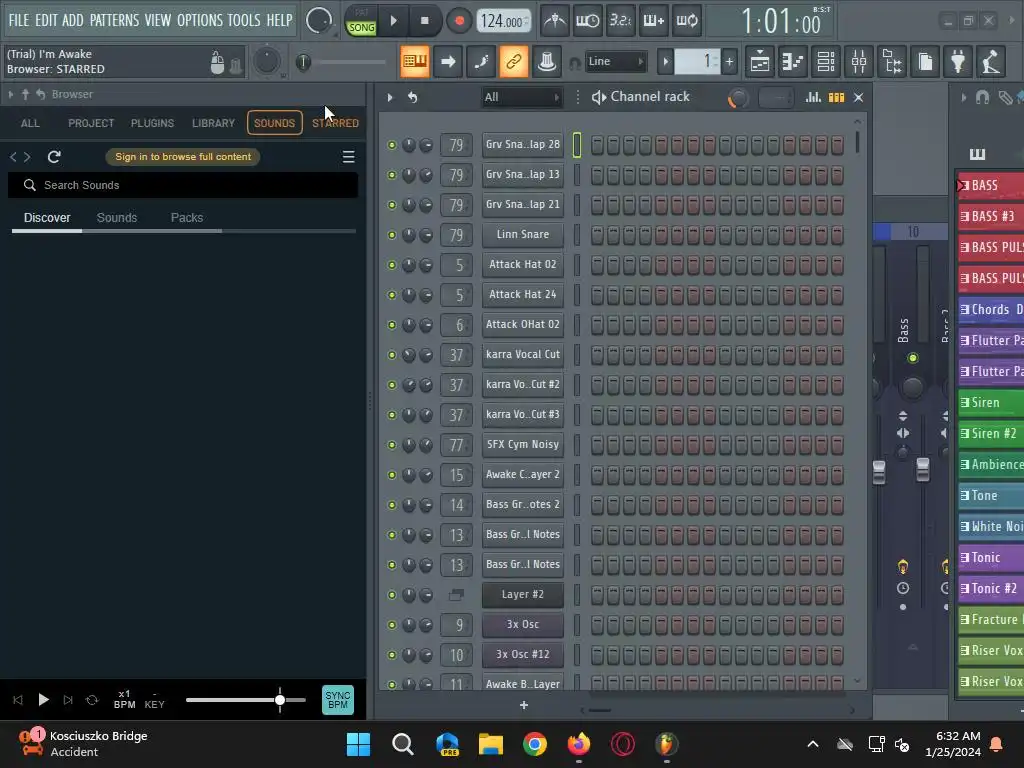Screen dimensions: 1024x768
Task: Expand the Channel rack menu arrow
Action: (390, 97)
